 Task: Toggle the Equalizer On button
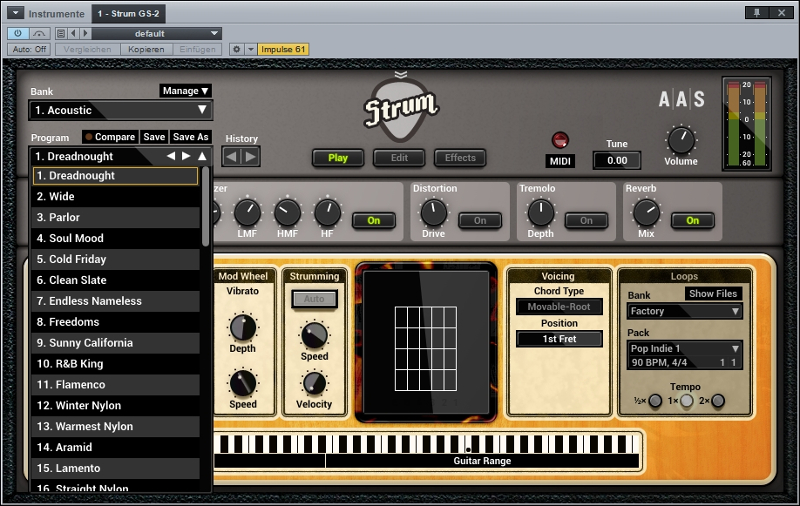pos(373,220)
